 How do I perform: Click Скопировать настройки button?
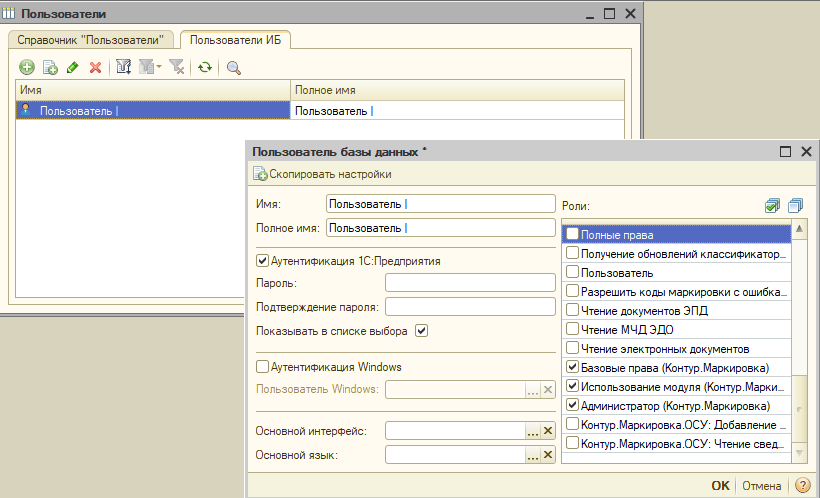[x=322, y=174]
